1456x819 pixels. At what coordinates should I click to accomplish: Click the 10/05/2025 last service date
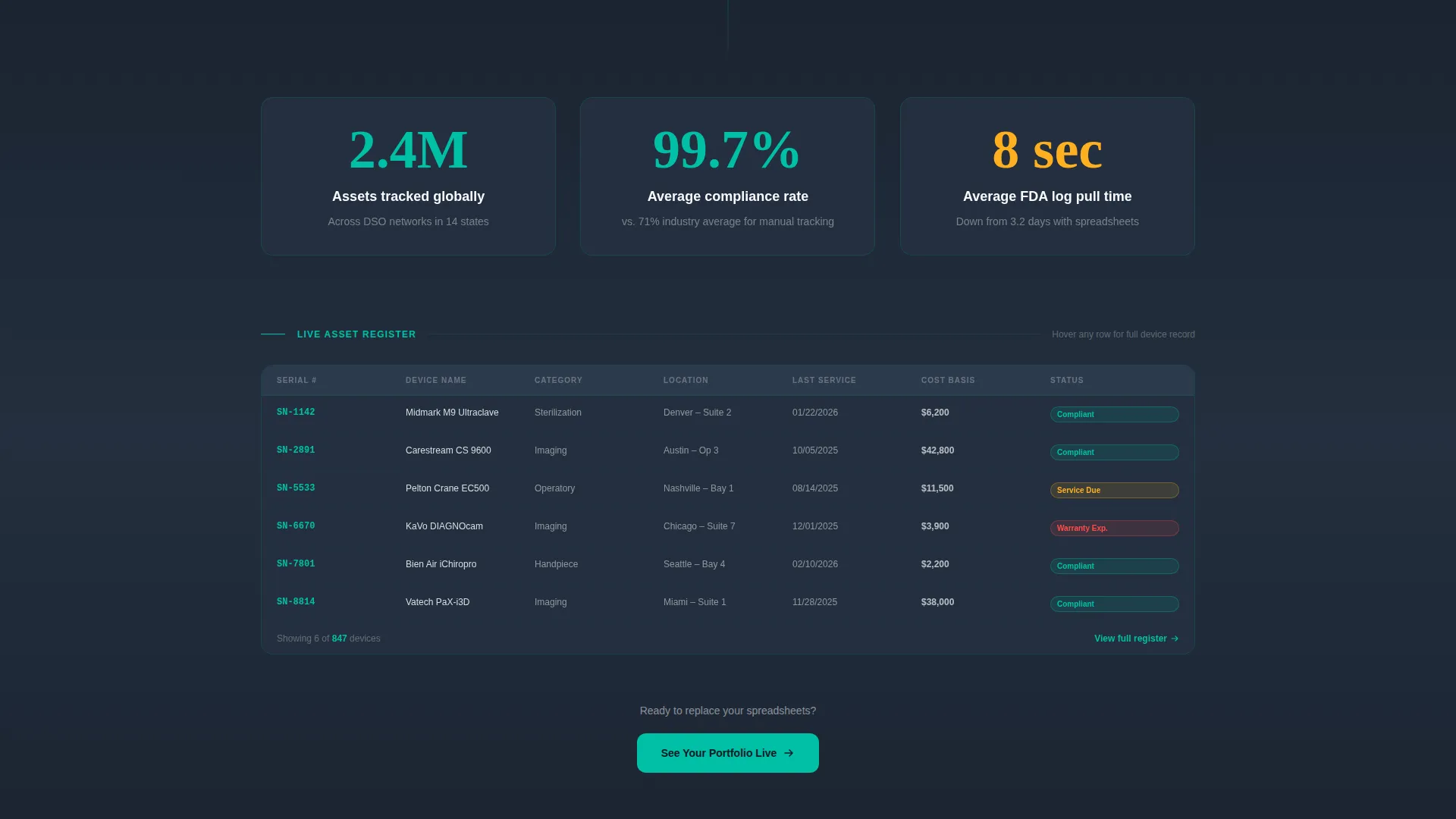point(815,450)
